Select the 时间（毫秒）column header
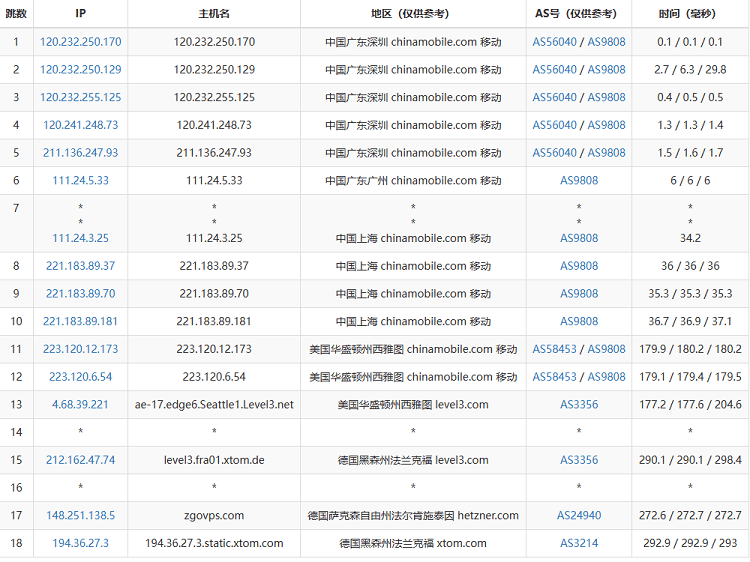 click(x=690, y=13)
